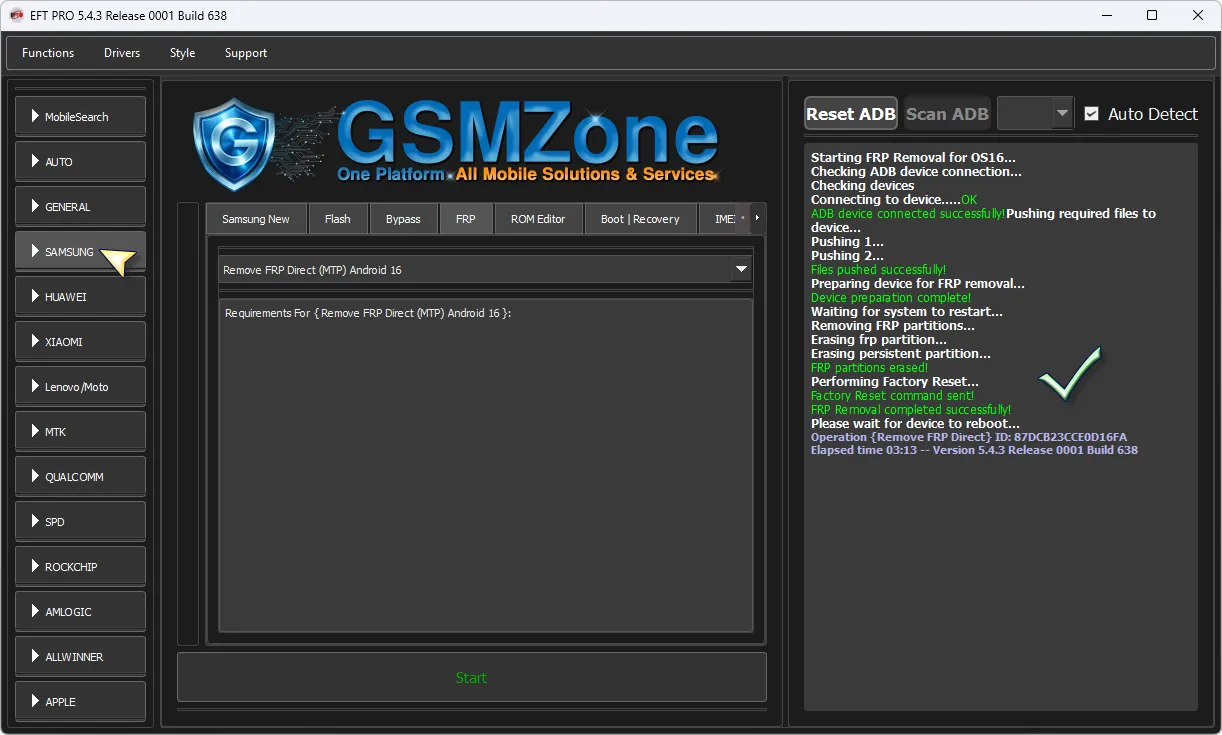Image resolution: width=1222 pixels, height=735 pixels.
Task: Click the triangle icon next to HUAWEI
Action: [35, 297]
